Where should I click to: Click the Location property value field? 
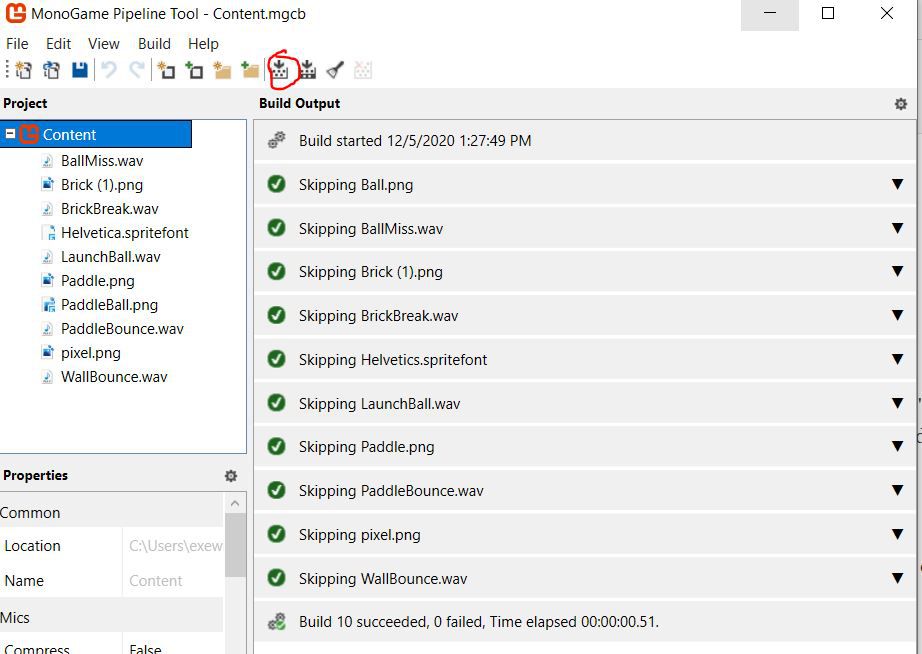tap(173, 546)
